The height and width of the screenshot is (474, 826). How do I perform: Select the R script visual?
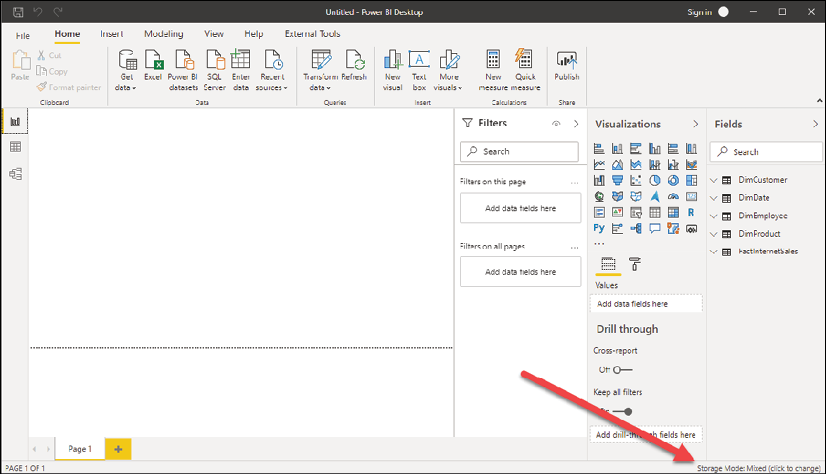pos(691,213)
